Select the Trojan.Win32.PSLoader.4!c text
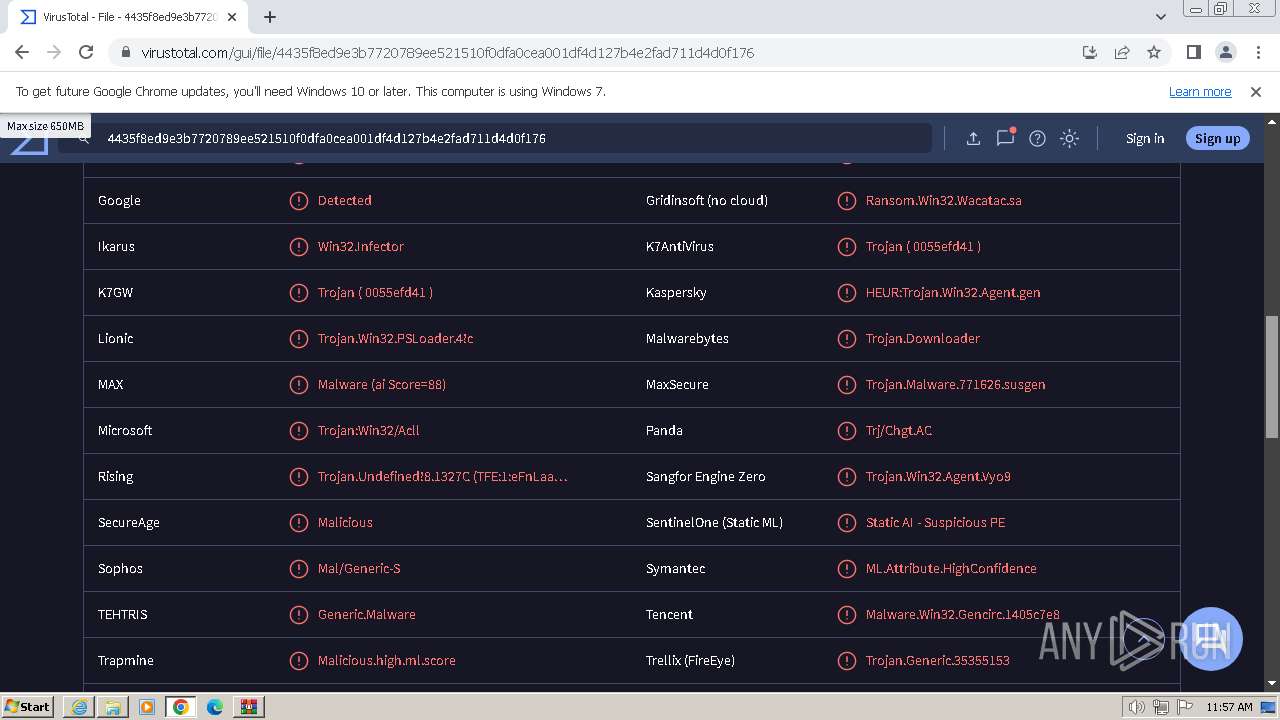This screenshot has height=720, width=1280. 395,338
